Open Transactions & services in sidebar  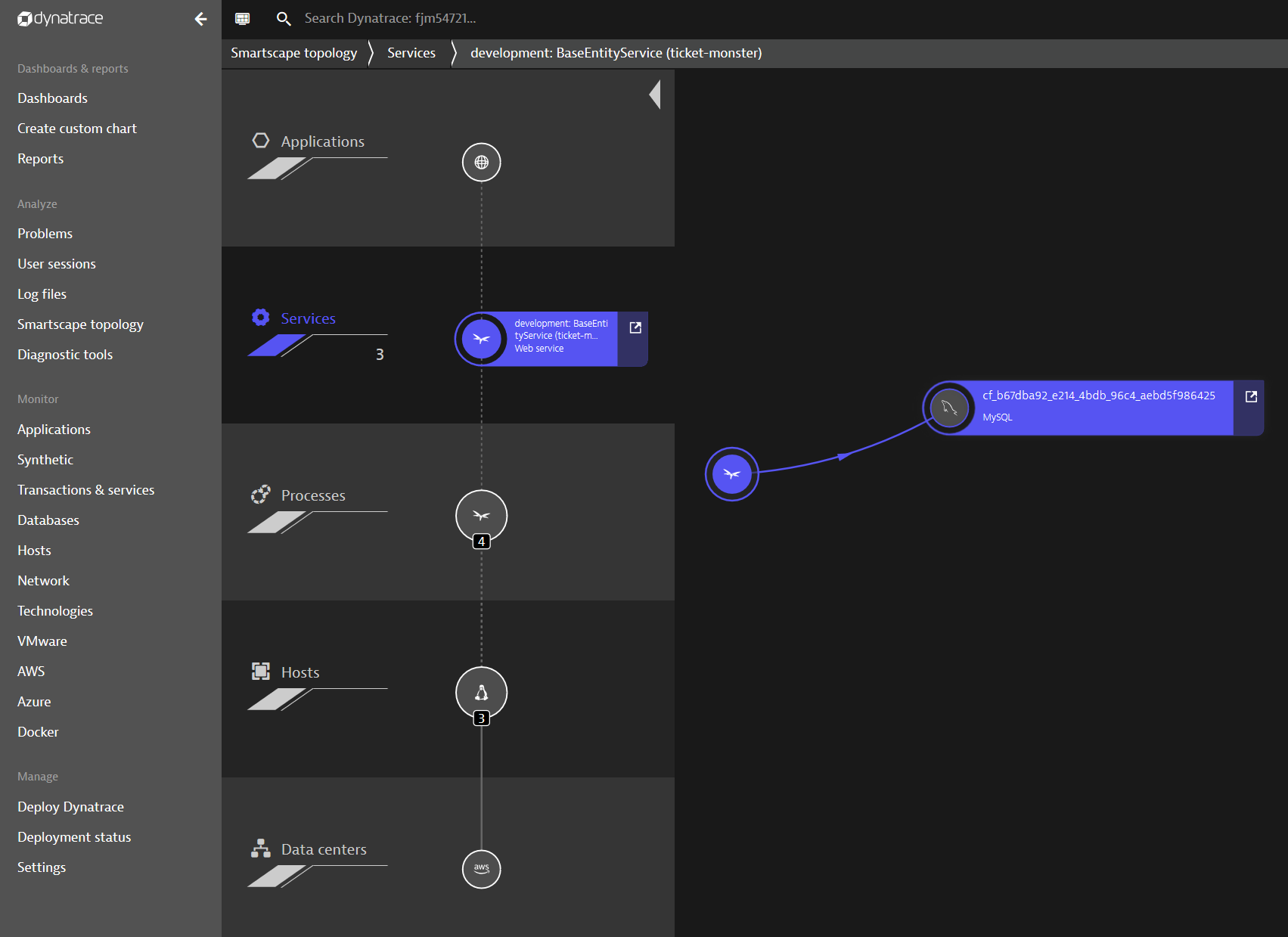coord(85,490)
